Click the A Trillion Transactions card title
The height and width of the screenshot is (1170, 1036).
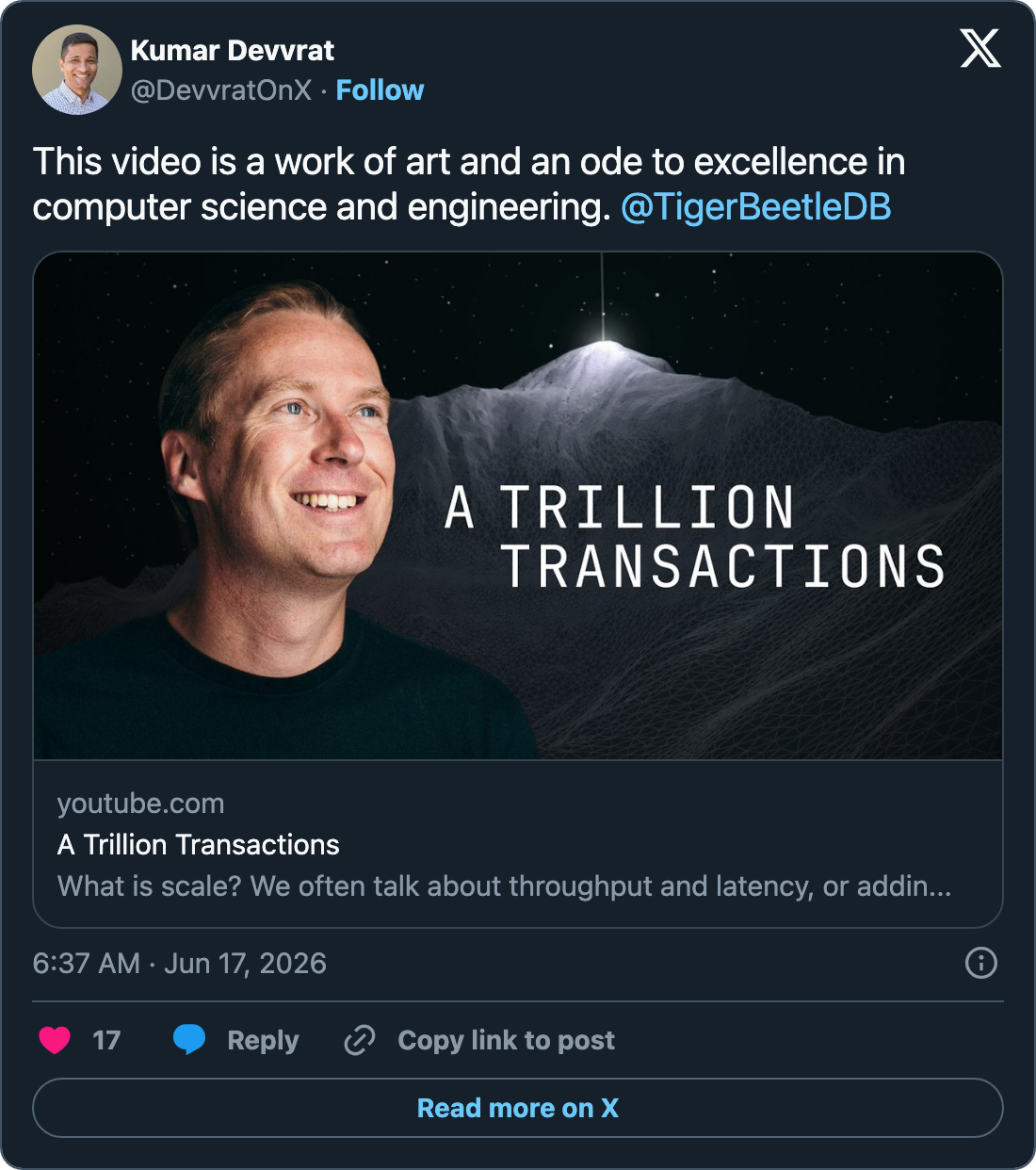(198, 845)
